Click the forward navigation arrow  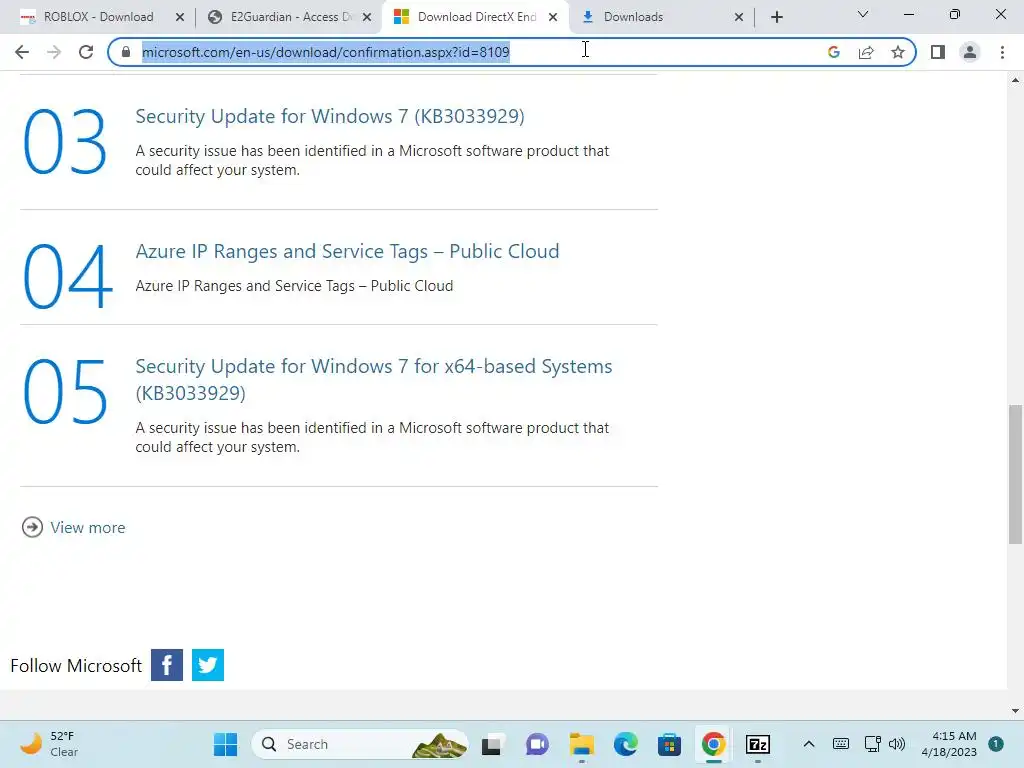(54, 52)
